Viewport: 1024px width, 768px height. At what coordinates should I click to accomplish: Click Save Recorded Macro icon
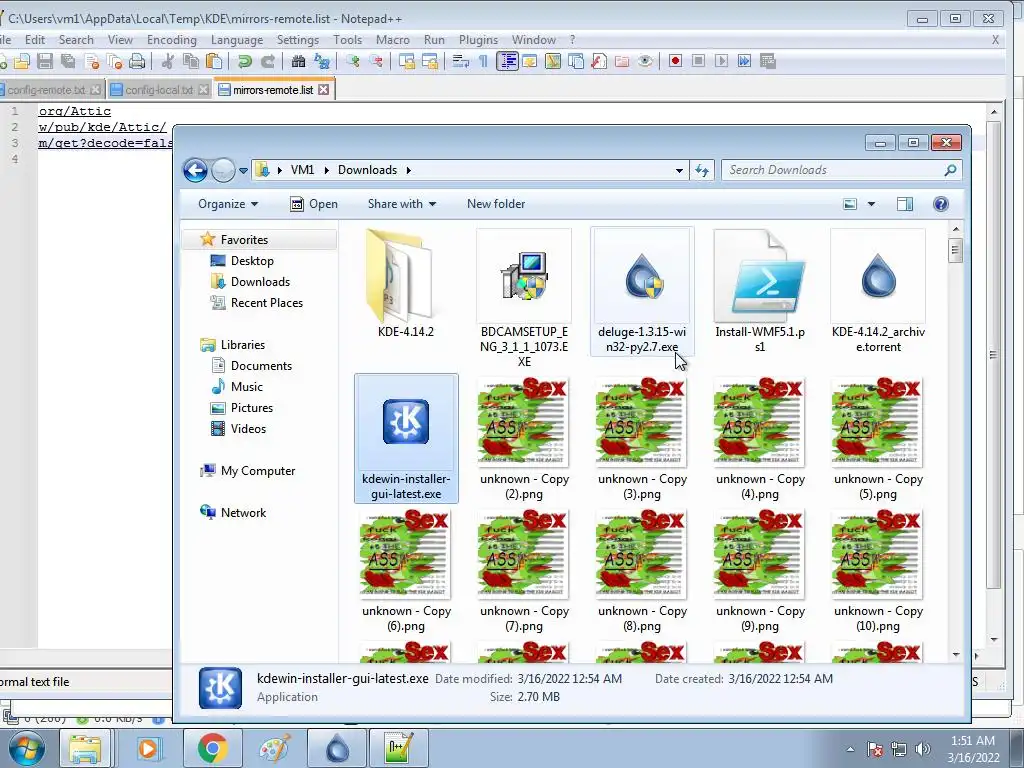(768, 61)
